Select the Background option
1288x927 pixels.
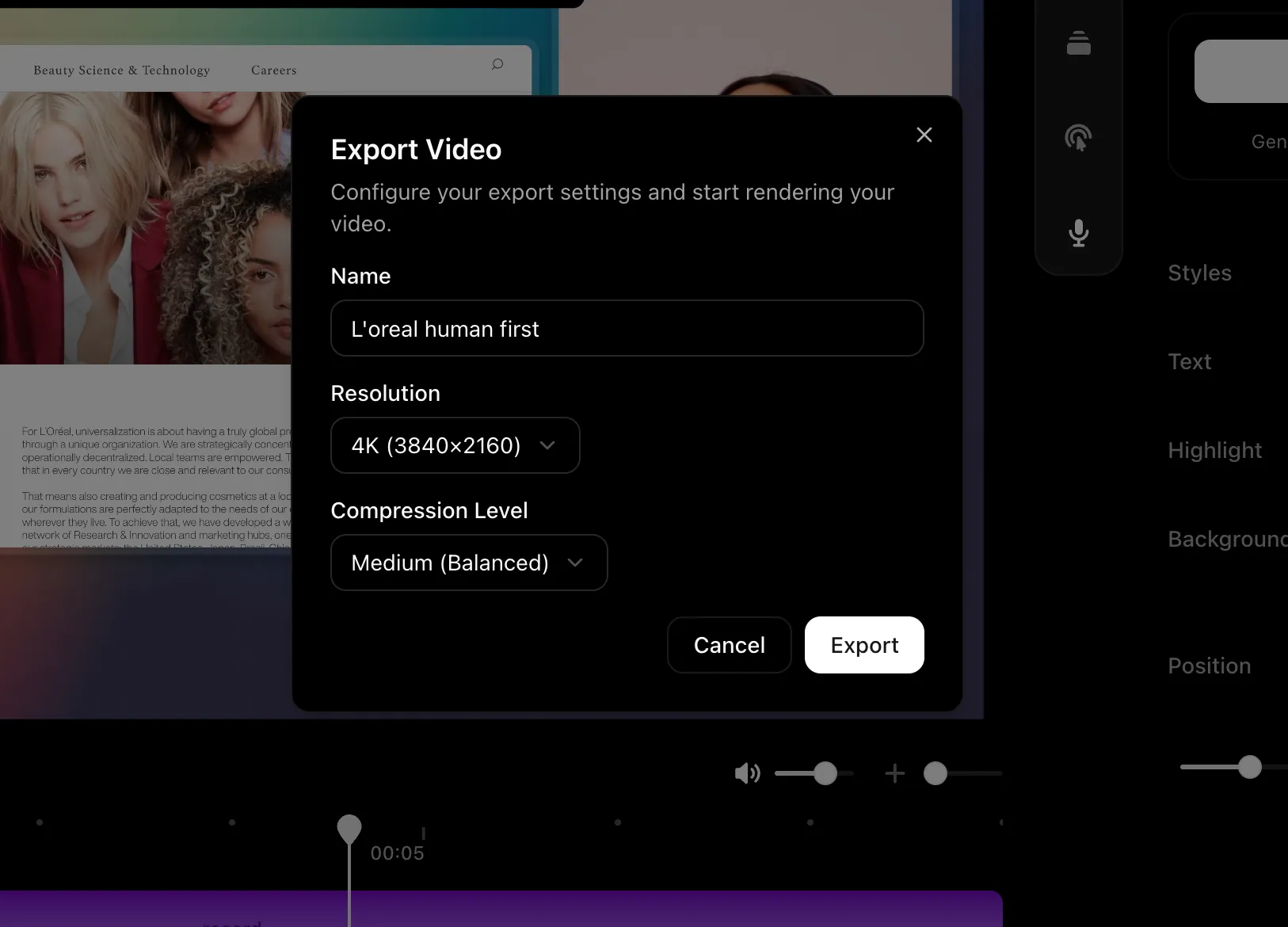tap(1225, 539)
